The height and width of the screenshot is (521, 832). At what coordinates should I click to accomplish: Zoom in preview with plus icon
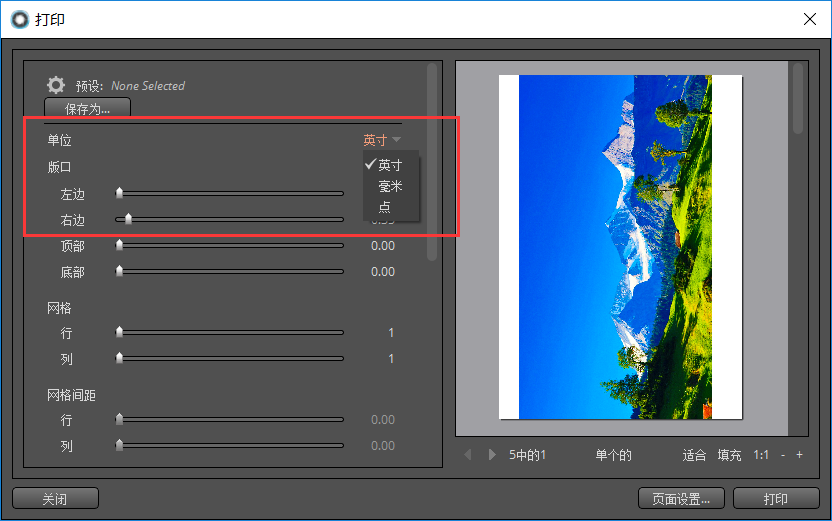click(x=799, y=455)
